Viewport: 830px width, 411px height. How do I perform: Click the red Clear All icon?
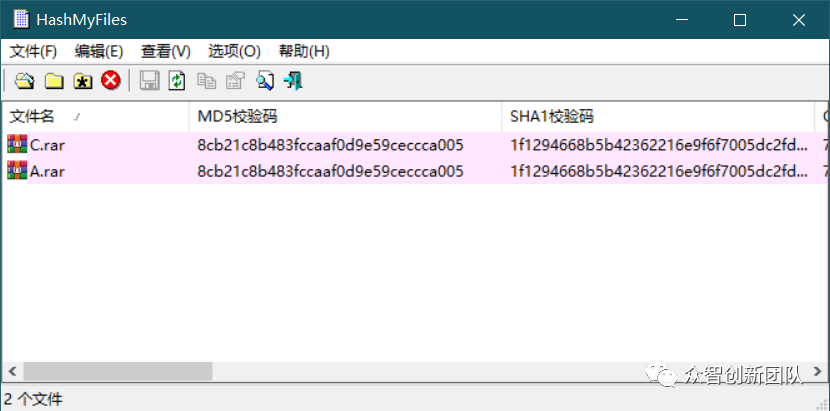pos(111,81)
